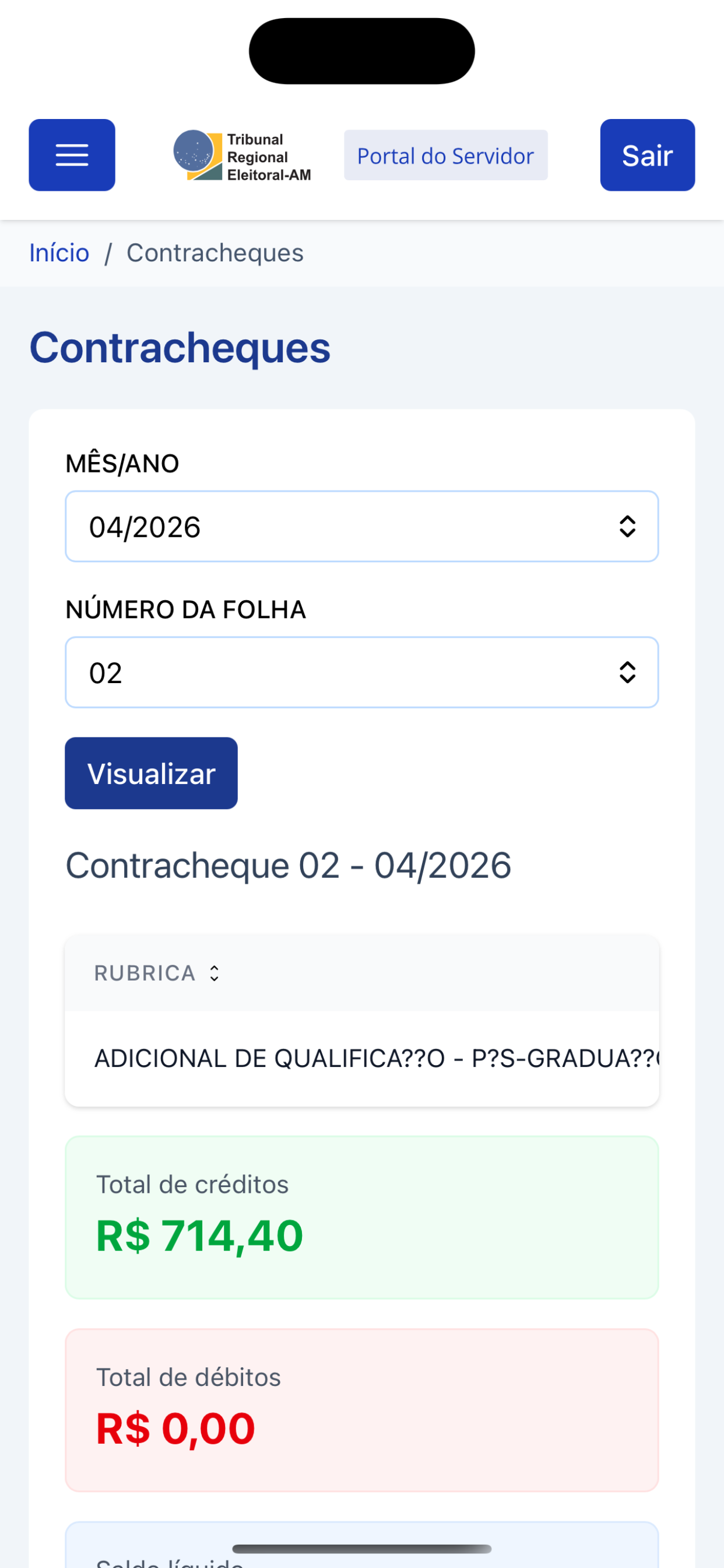This screenshot has width=724, height=1568.
Task: Click the Contracheques page heading
Action: [180, 348]
